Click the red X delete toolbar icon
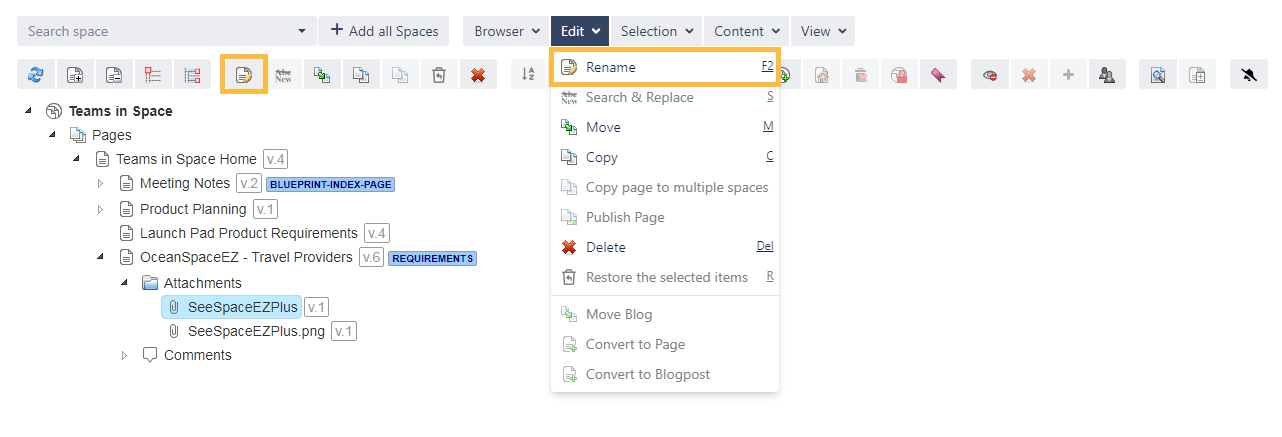The image size is (1282, 437). coord(477,75)
